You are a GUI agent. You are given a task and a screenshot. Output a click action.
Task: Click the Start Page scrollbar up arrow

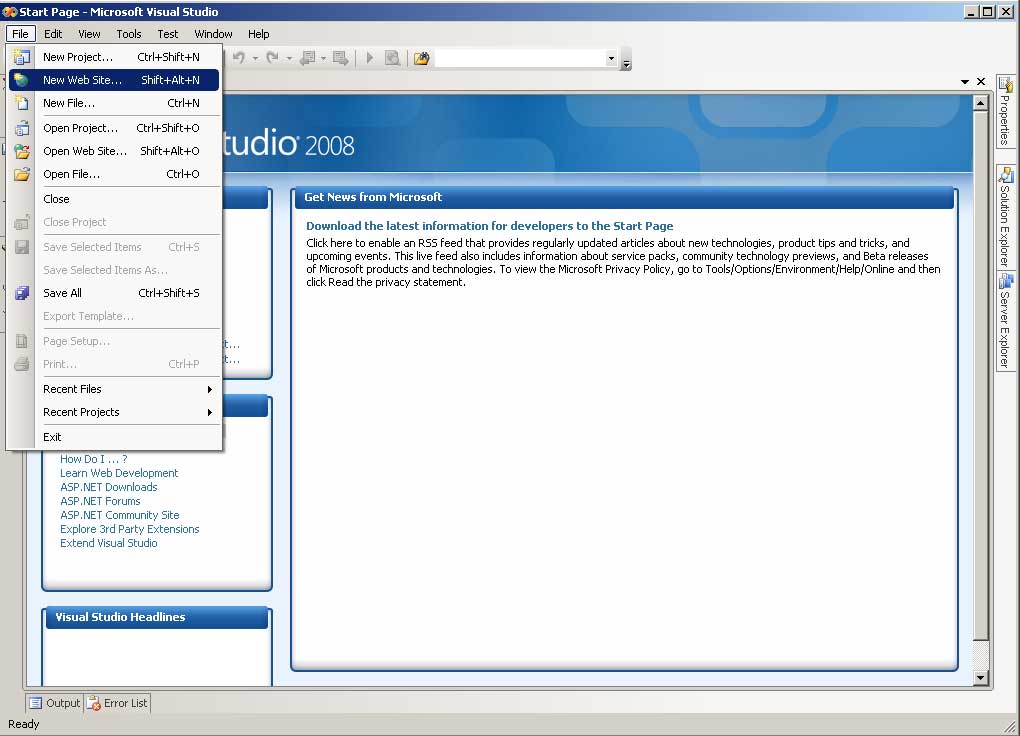[x=981, y=103]
